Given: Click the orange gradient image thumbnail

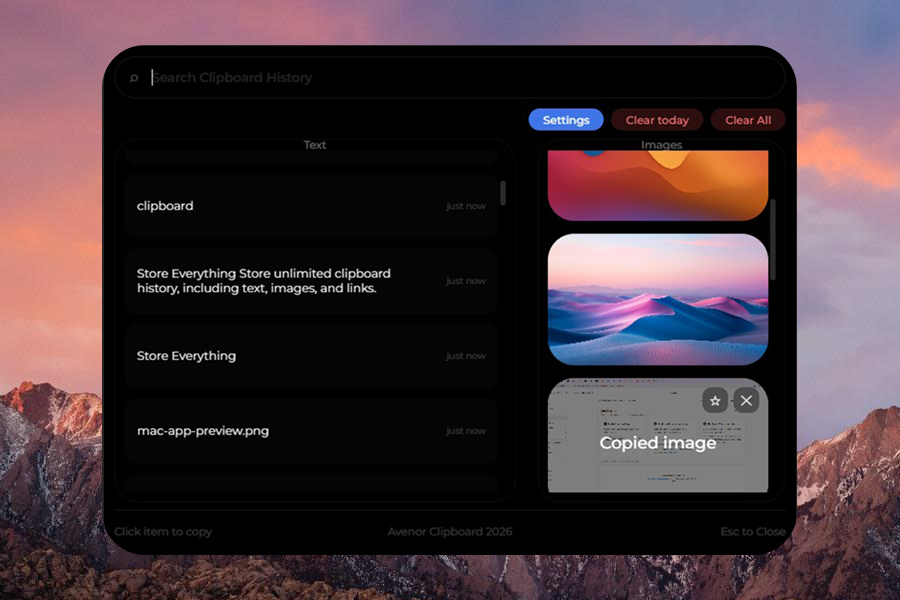Looking at the screenshot, I should (657, 185).
